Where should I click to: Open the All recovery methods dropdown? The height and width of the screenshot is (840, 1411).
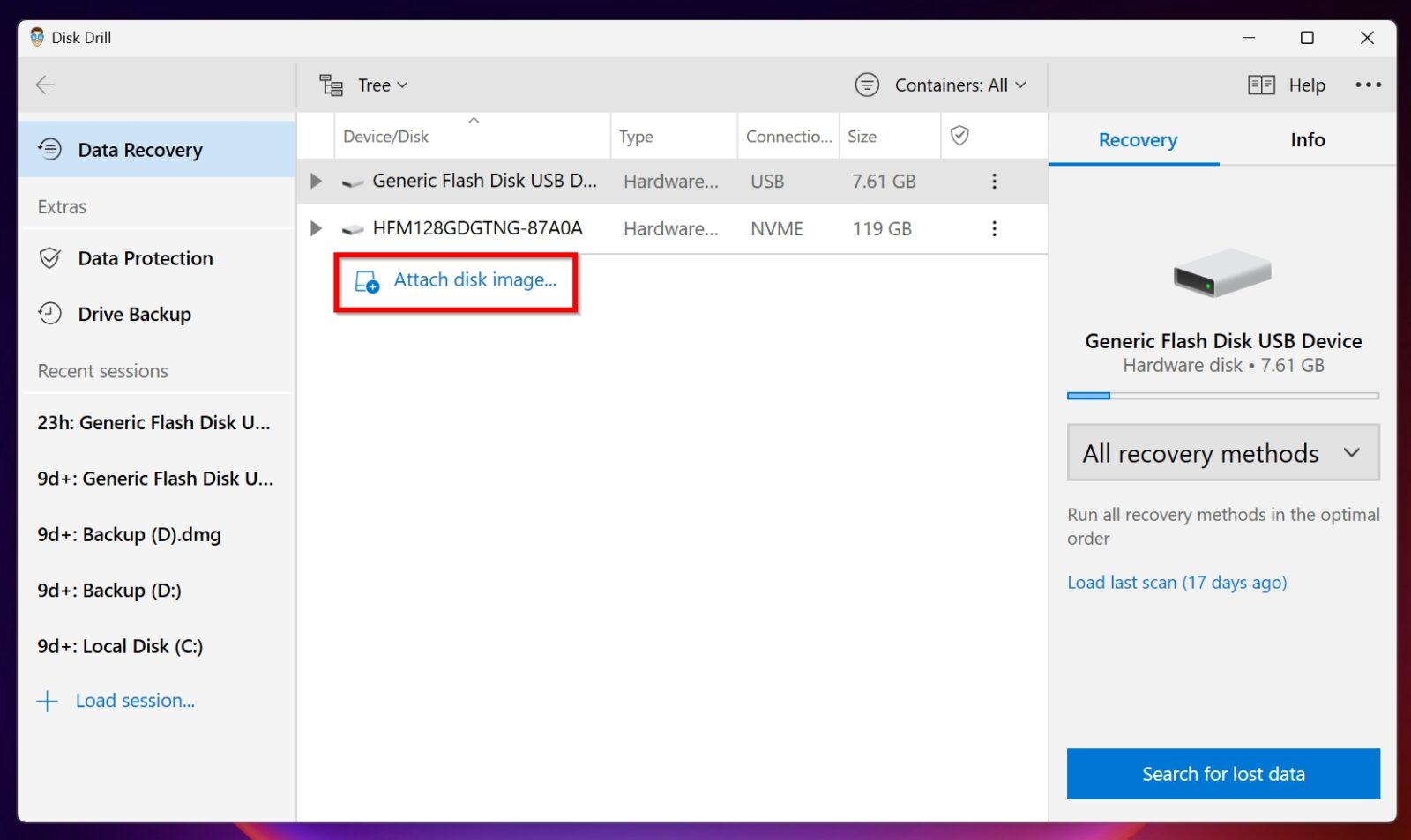1222,452
